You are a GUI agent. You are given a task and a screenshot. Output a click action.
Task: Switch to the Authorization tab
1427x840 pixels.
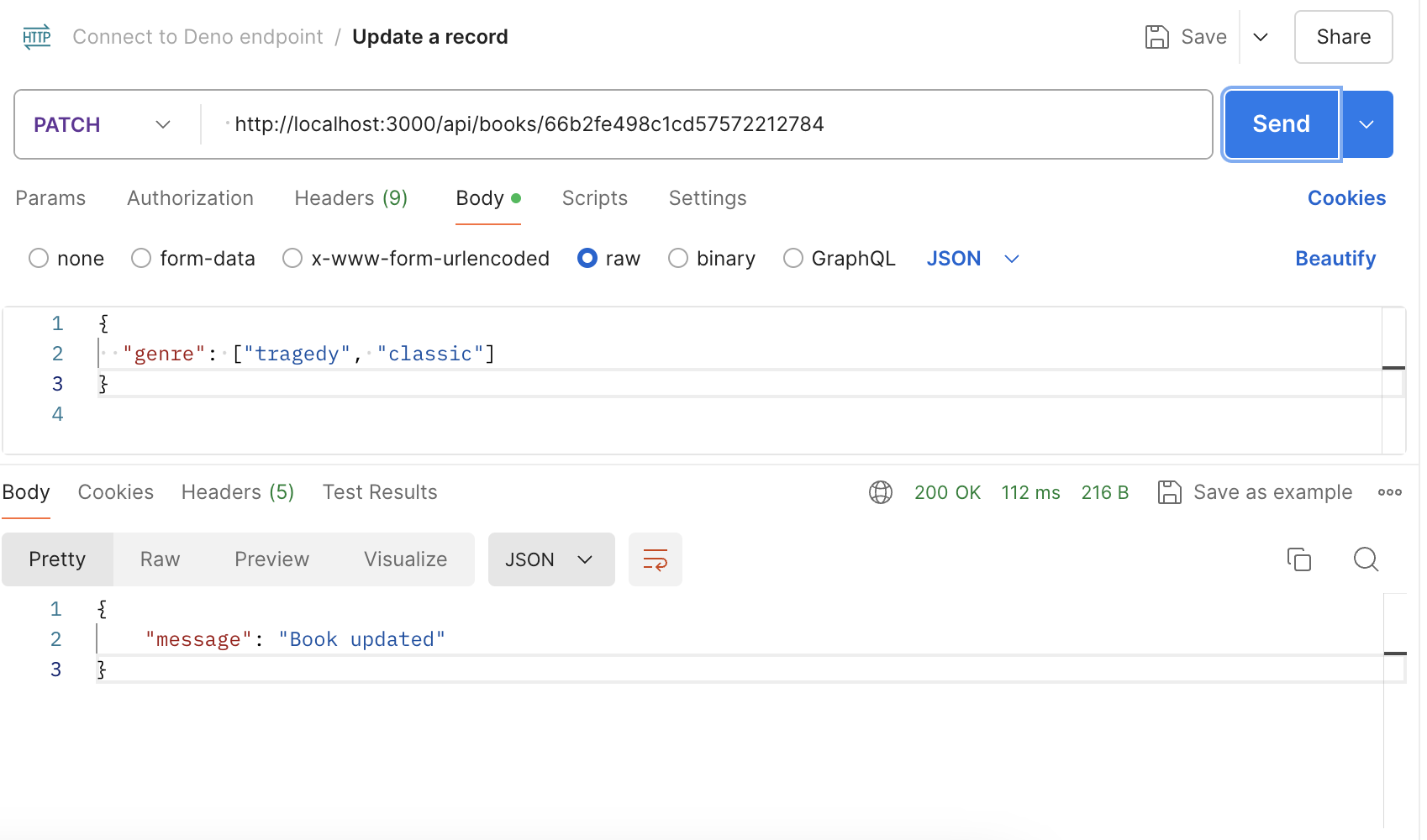190,198
